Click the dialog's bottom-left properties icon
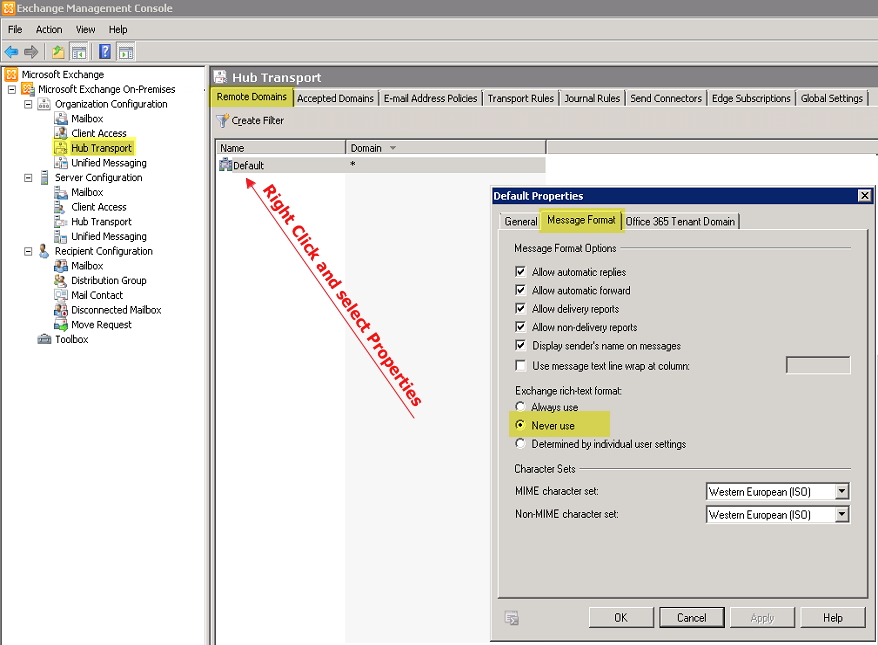 (512, 618)
